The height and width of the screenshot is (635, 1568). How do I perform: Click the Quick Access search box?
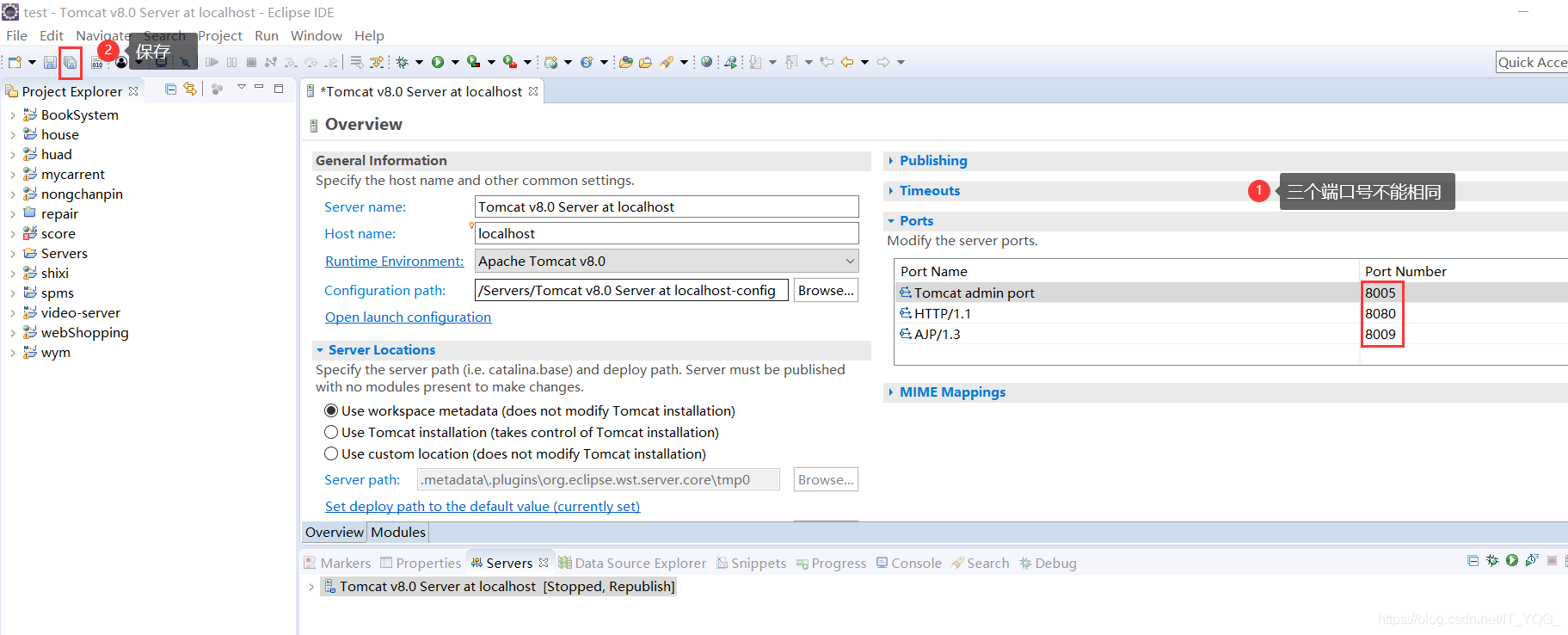point(1532,62)
